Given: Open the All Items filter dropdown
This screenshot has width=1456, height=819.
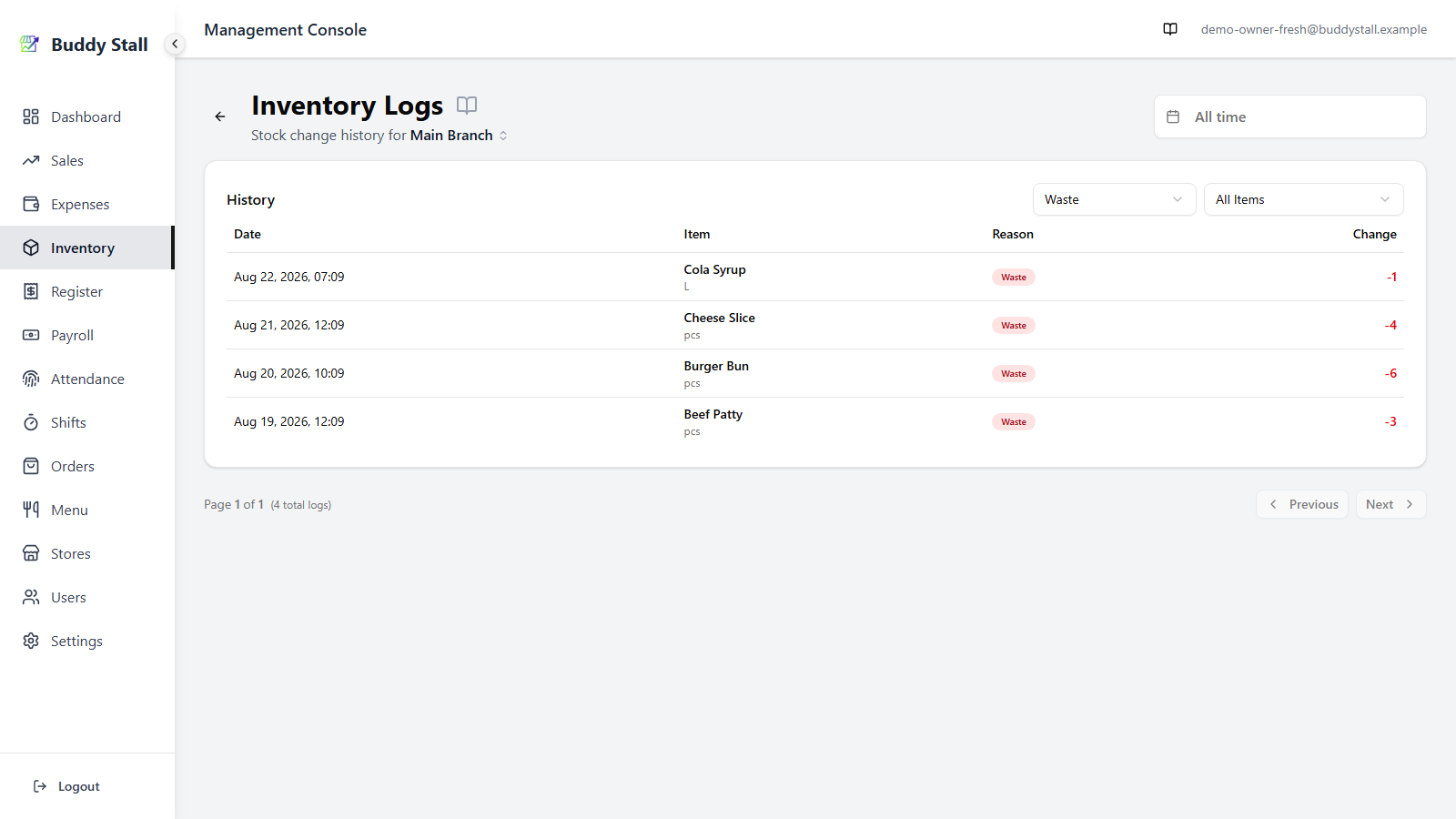Looking at the screenshot, I should click(x=1303, y=199).
